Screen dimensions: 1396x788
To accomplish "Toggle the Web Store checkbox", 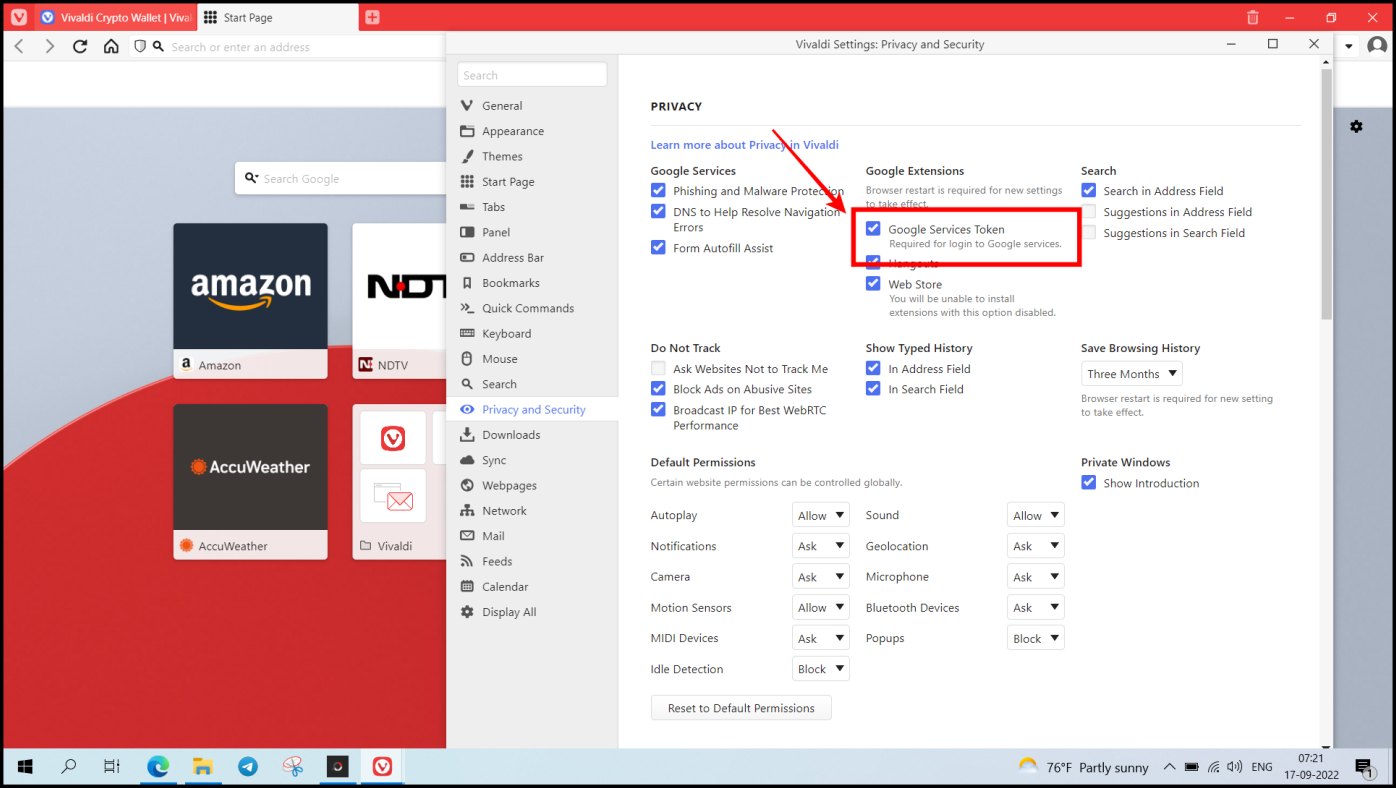I will 873,284.
